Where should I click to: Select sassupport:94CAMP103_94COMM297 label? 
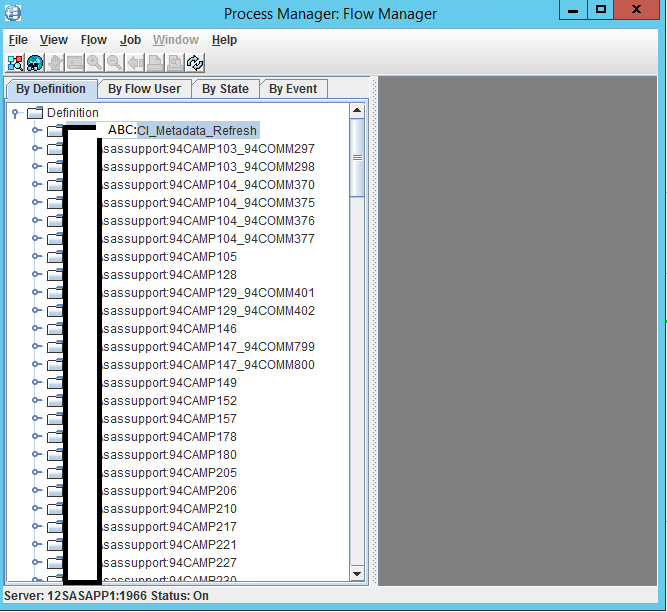click(209, 149)
